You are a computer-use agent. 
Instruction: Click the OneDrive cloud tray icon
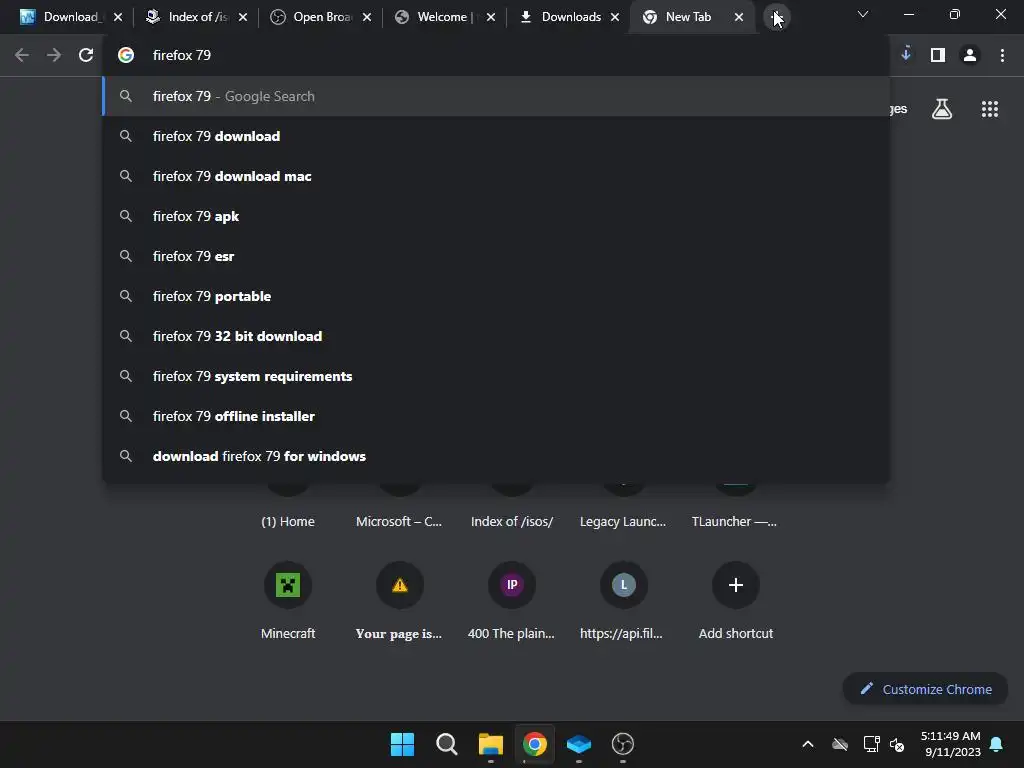pyautogui.click(x=840, y=744)
